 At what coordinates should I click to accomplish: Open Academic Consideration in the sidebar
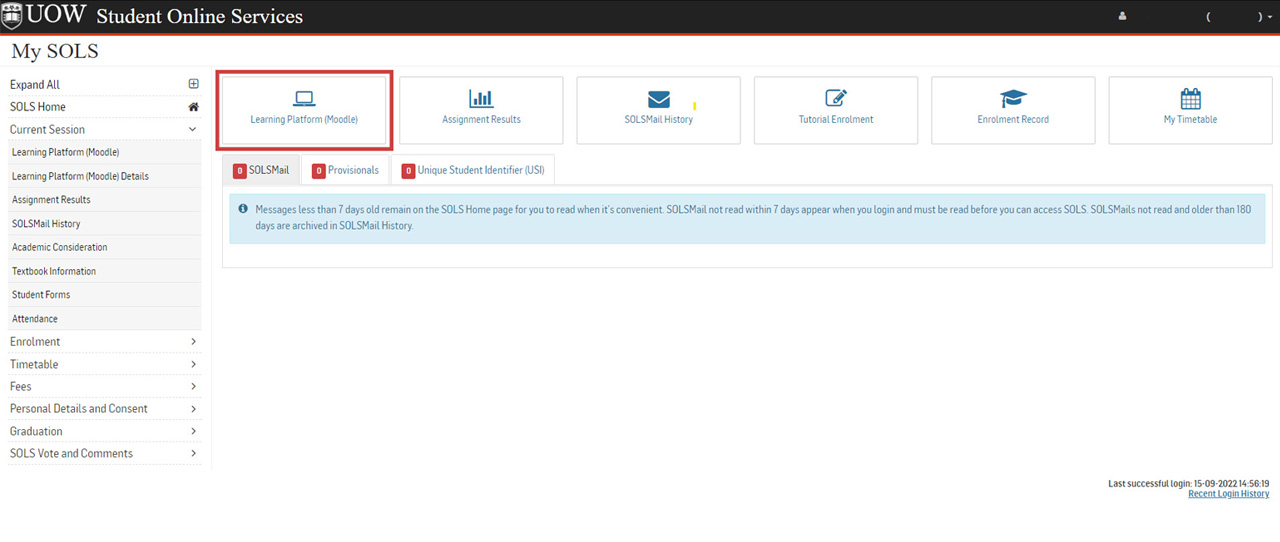[59, 247]
